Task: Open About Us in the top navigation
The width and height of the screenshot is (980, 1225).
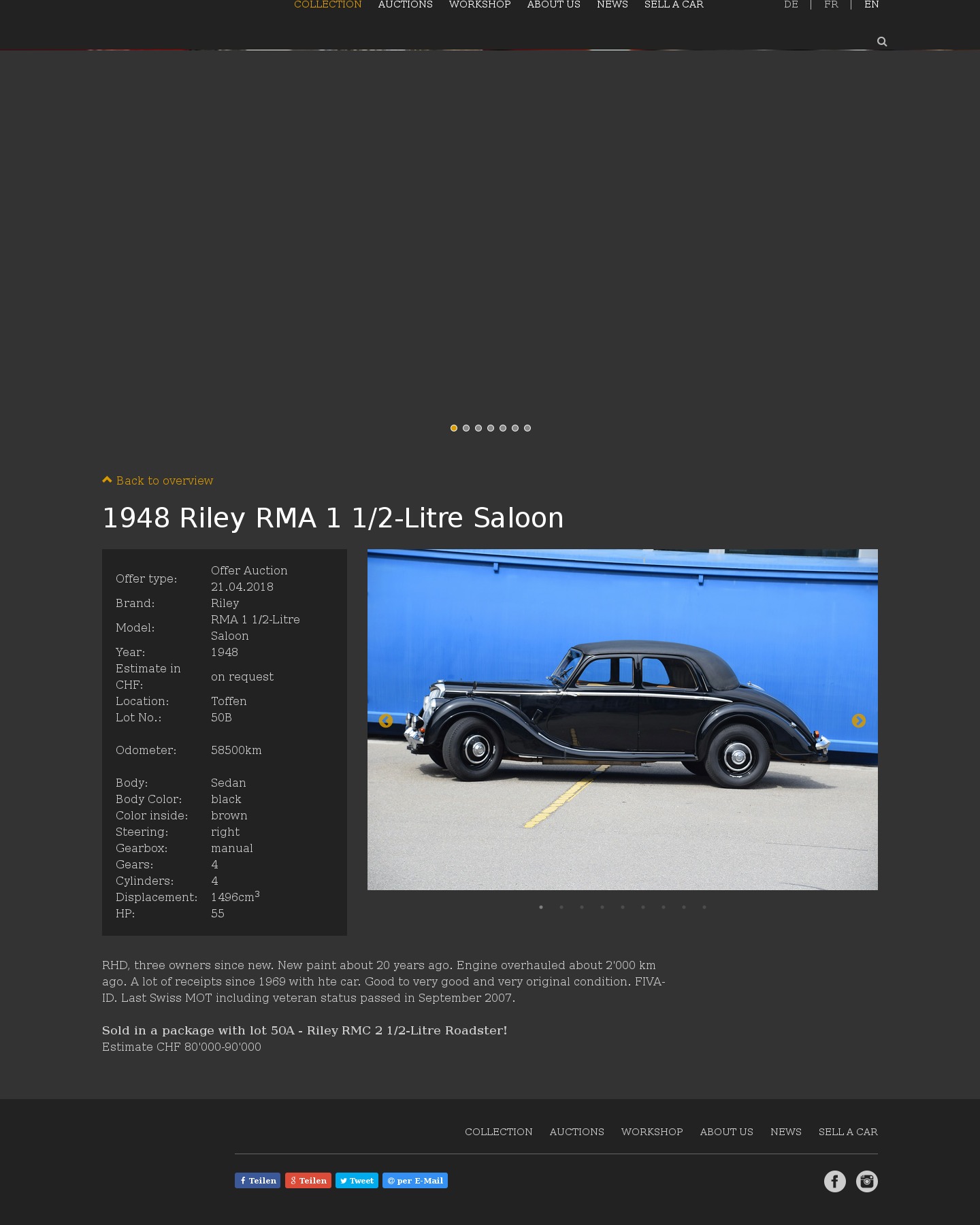Action: click(554, 5)
